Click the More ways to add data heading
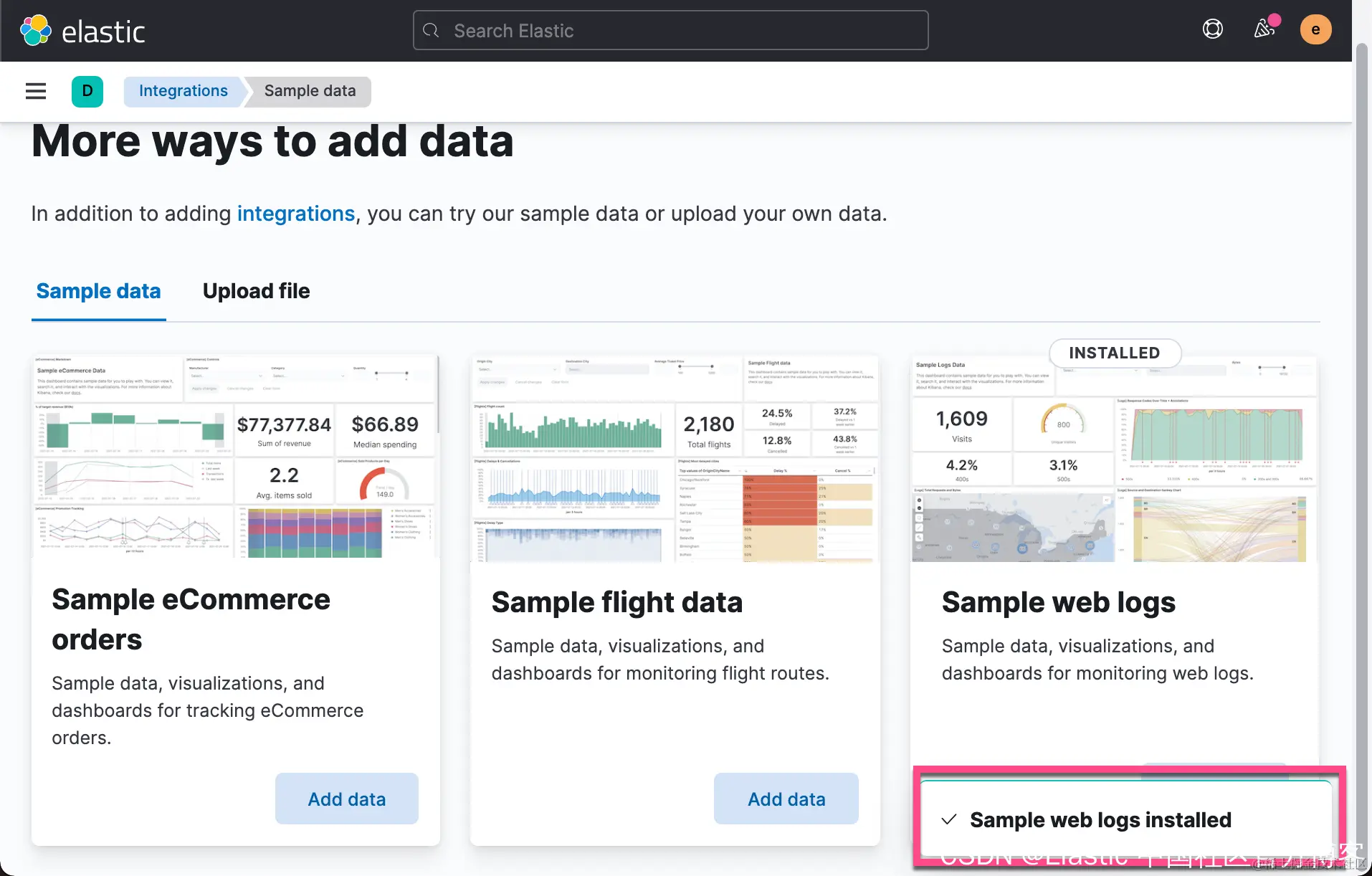This screenshot has height=876, width=1372. click(272, 141)
